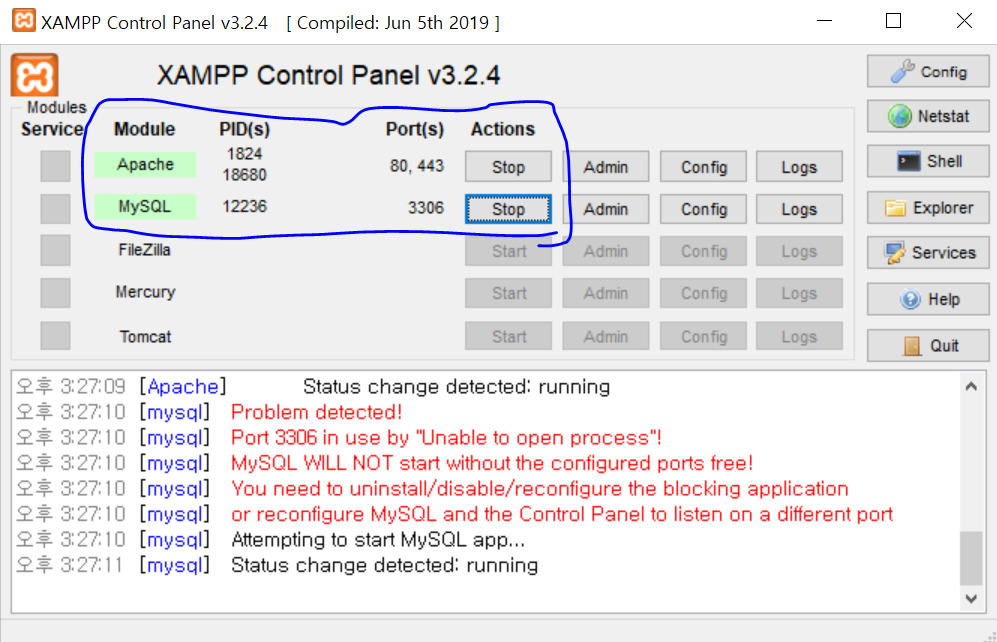Close the XAMPP Control Panel window
The image size is (997, 642).
964,21
